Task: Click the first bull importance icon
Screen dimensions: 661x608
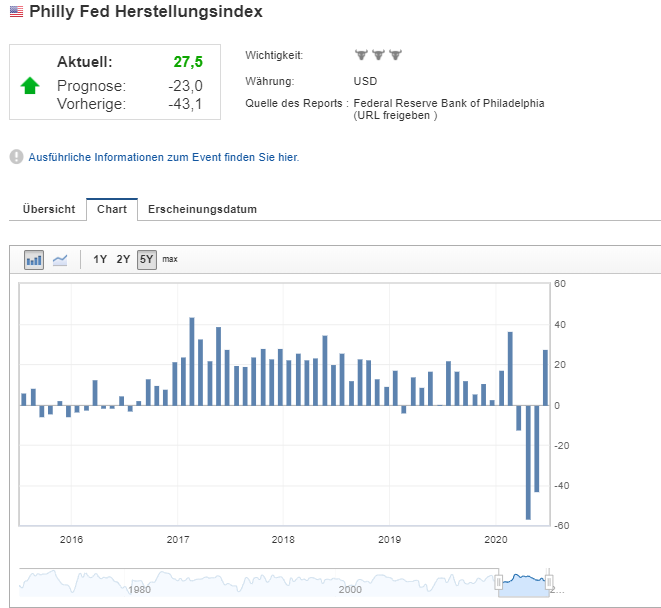Action: pyautogui.click(x=361, y=55)
